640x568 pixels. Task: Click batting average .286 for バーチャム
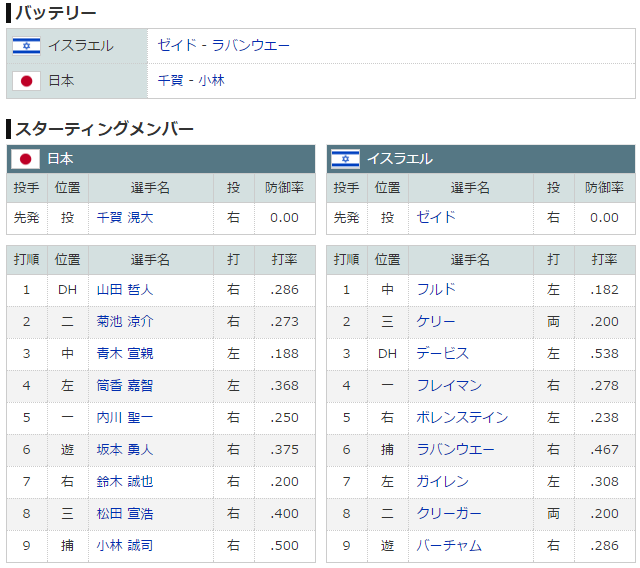(x=604, y=546)
